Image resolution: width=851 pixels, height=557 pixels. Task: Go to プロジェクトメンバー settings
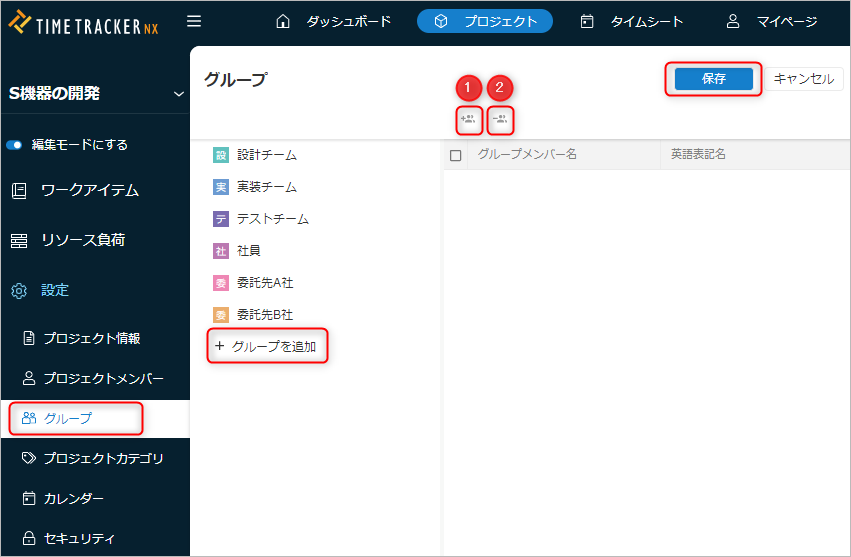[x=102, y=379]
